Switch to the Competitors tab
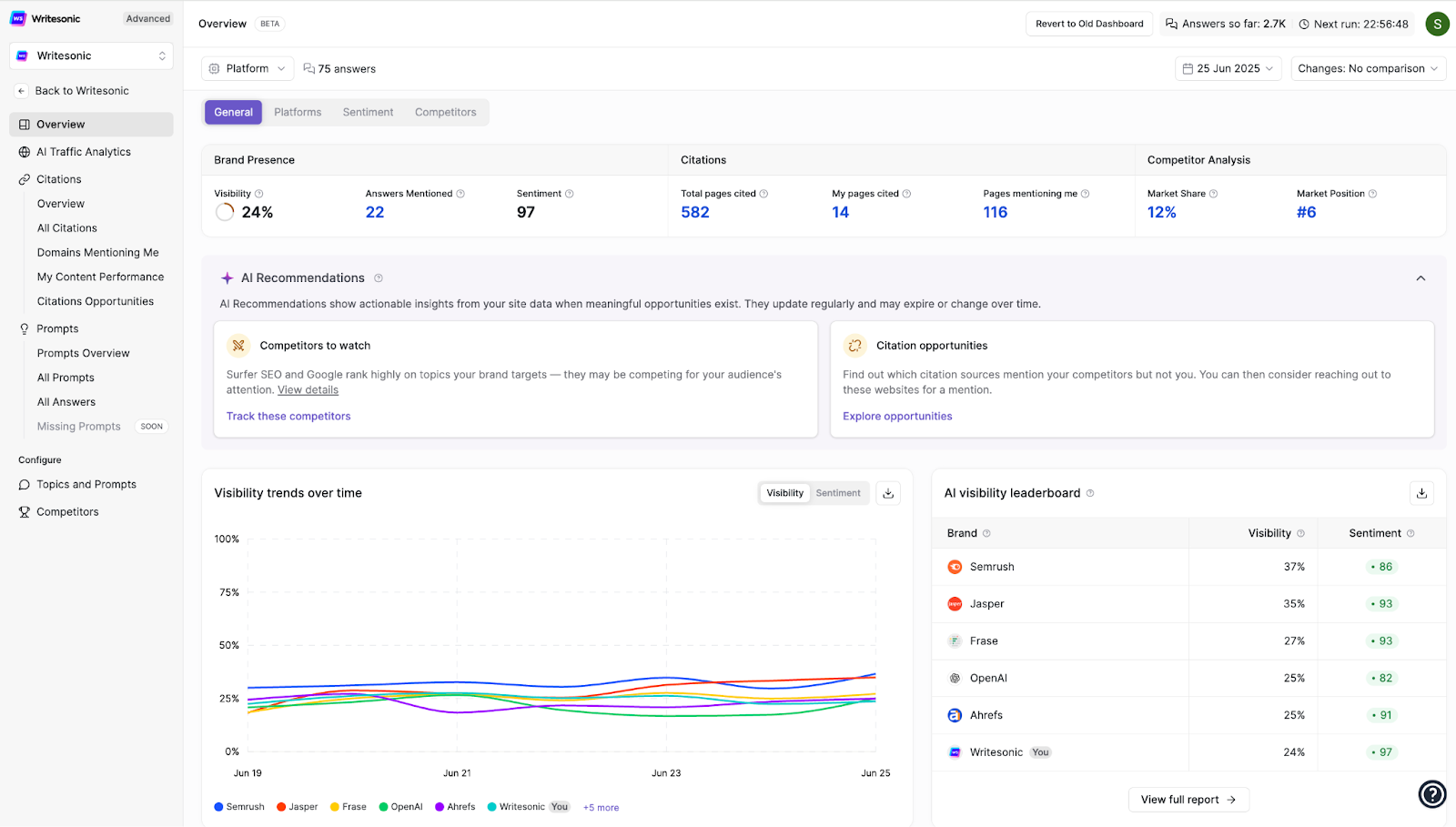Screen dimensions: 1456x827 coord(445,112)
